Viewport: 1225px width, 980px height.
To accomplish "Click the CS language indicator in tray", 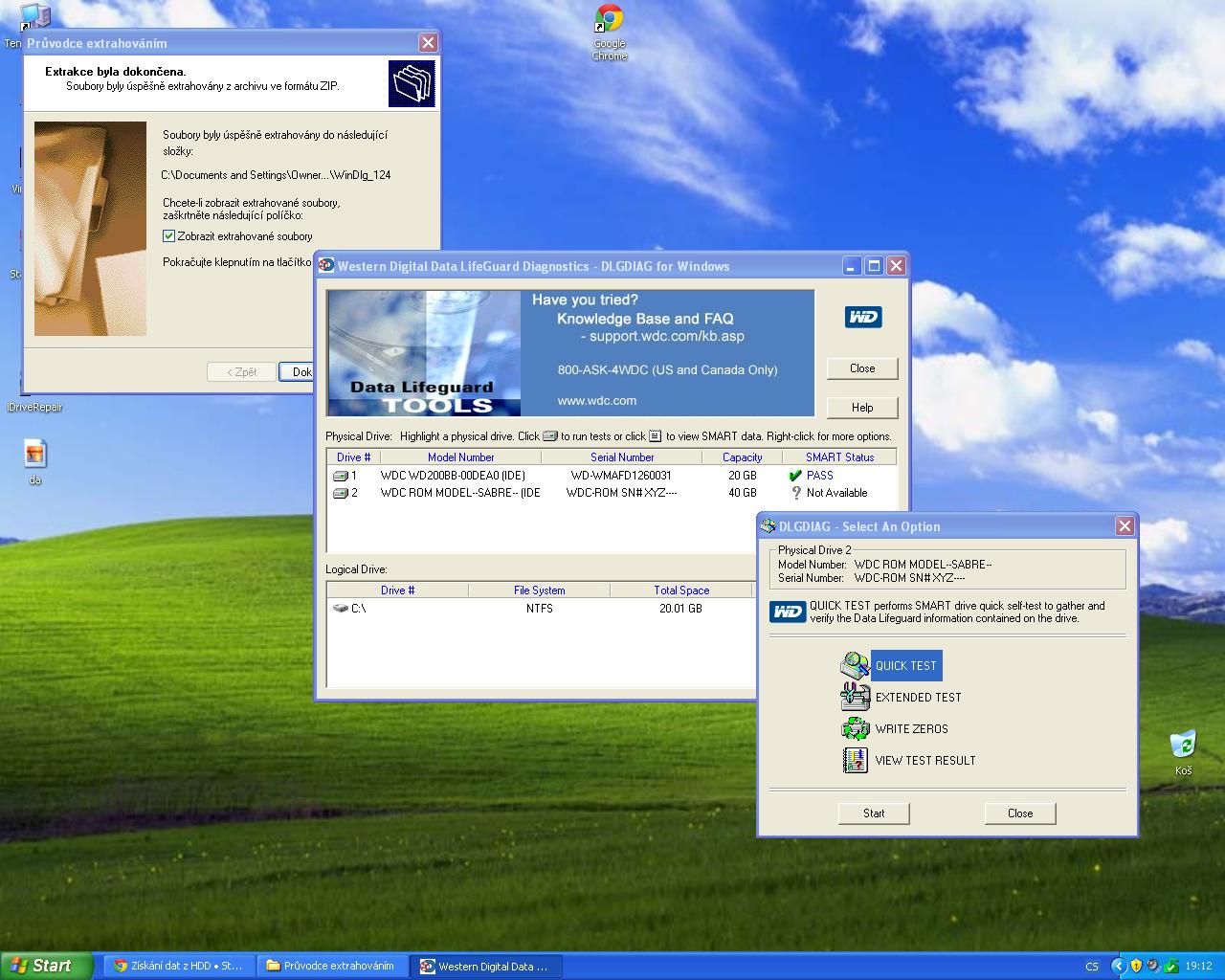I will (1092, 967).
